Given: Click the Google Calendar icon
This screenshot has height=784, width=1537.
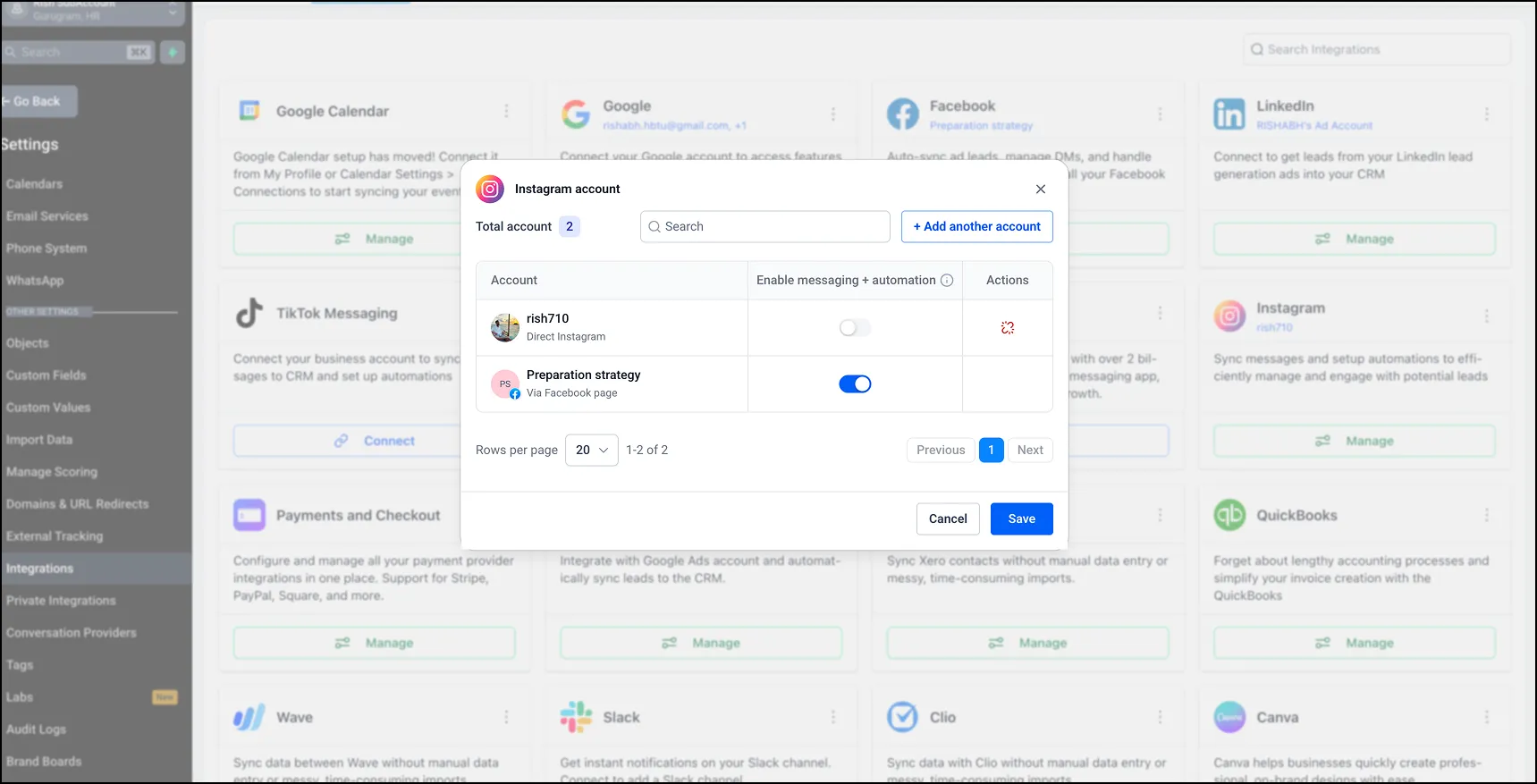Looking at the screenshot, I should [x=249, y=111].
